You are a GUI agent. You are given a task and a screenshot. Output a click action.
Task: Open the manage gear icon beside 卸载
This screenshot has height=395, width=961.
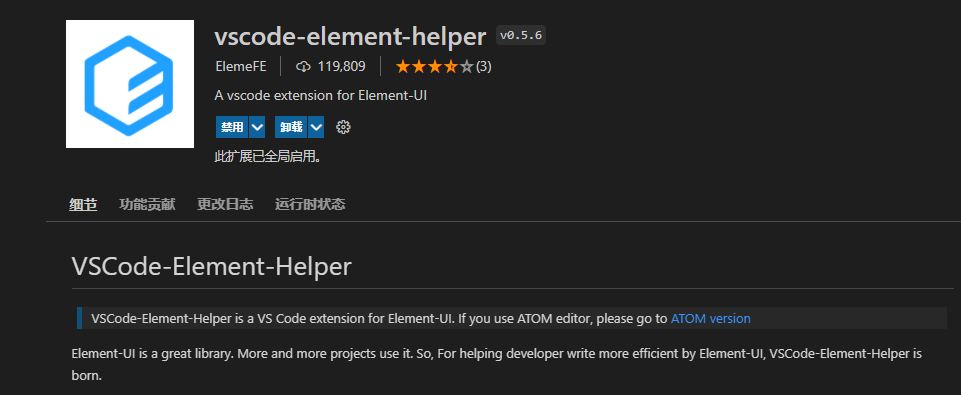coord(343,127)
